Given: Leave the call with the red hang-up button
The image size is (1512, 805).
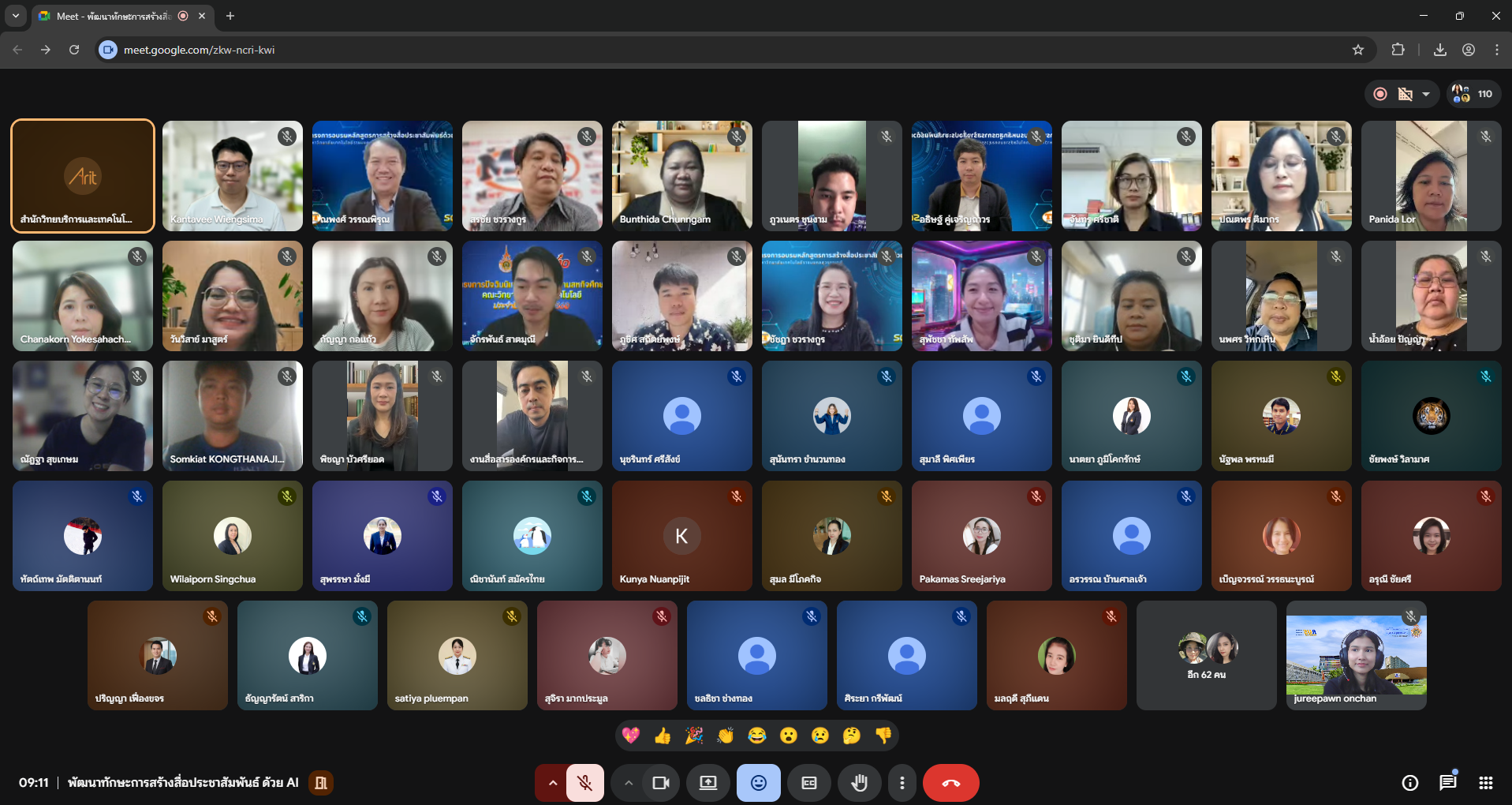Looking at the screenshot, I should [x=950, y=783].
